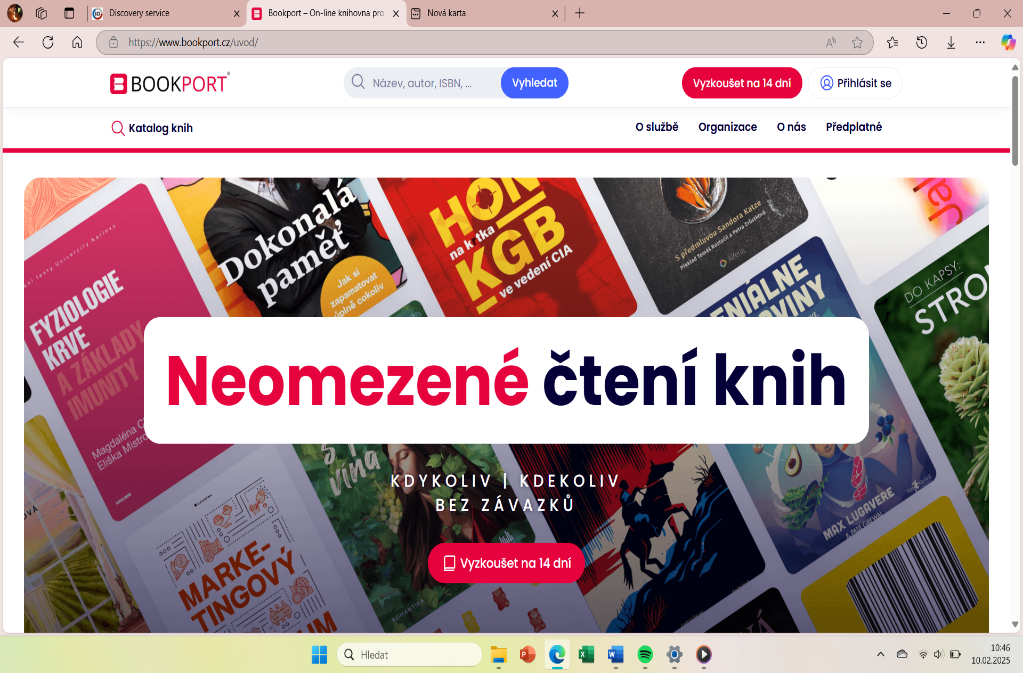Open the Katalog knih link
1023x673 pixels.
(x=152, y=128)
